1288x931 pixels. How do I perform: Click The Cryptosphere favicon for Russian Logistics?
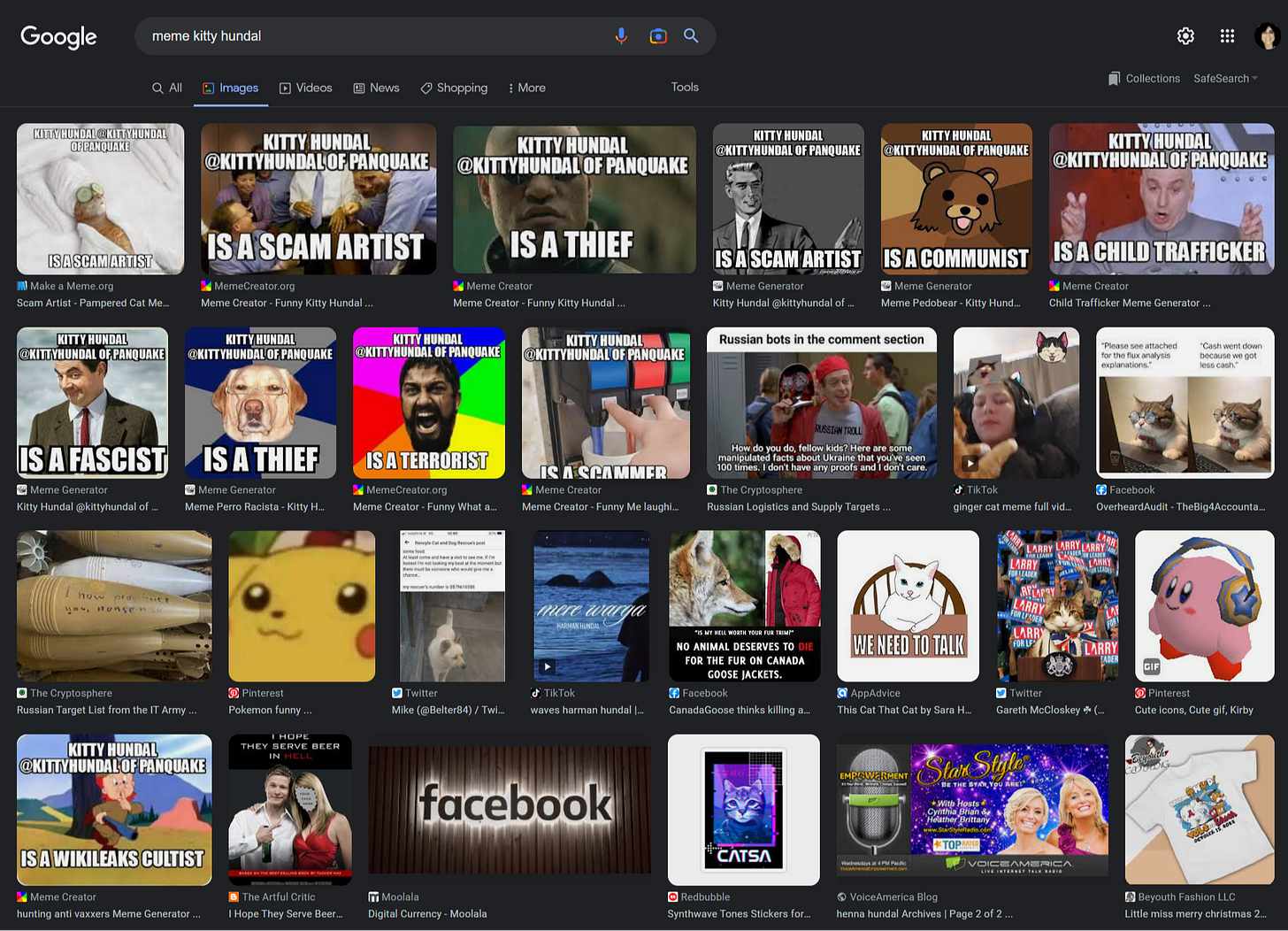click(x=712, y=489)
